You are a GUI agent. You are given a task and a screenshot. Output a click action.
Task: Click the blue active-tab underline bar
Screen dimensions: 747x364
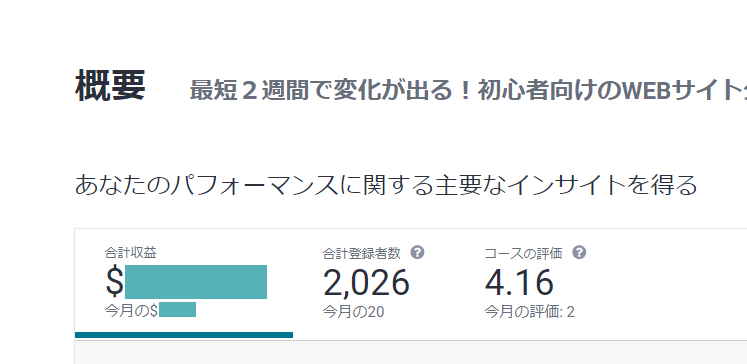tap(184, 335)
